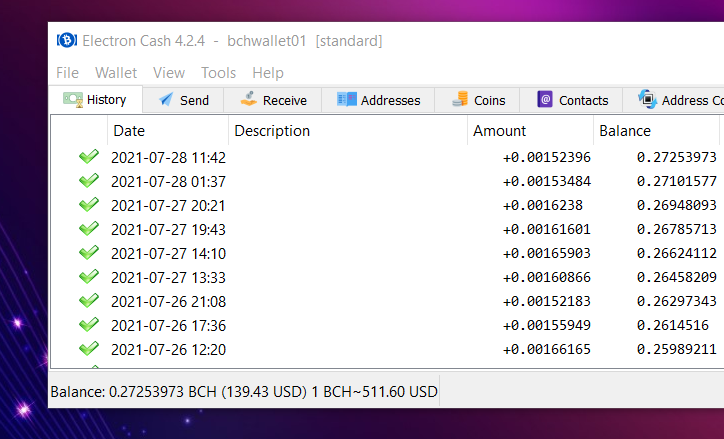Sort by the Description column header
This screenshot has height=439, width=724.
(x=348, y=131)
